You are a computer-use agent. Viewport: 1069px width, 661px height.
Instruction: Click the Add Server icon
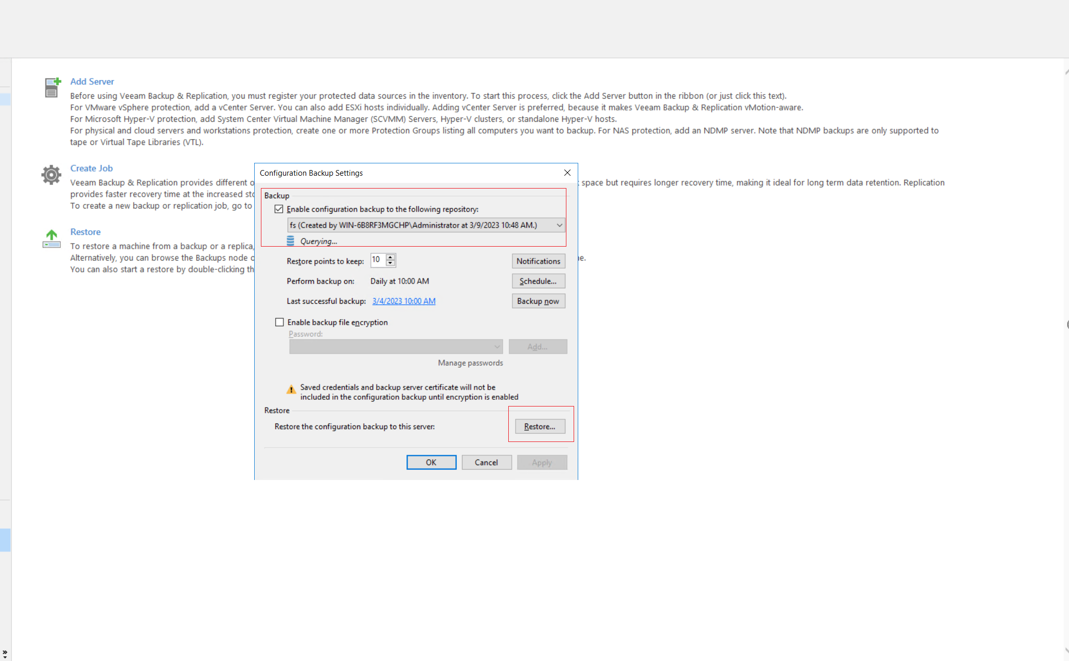[x=52, y=88]
